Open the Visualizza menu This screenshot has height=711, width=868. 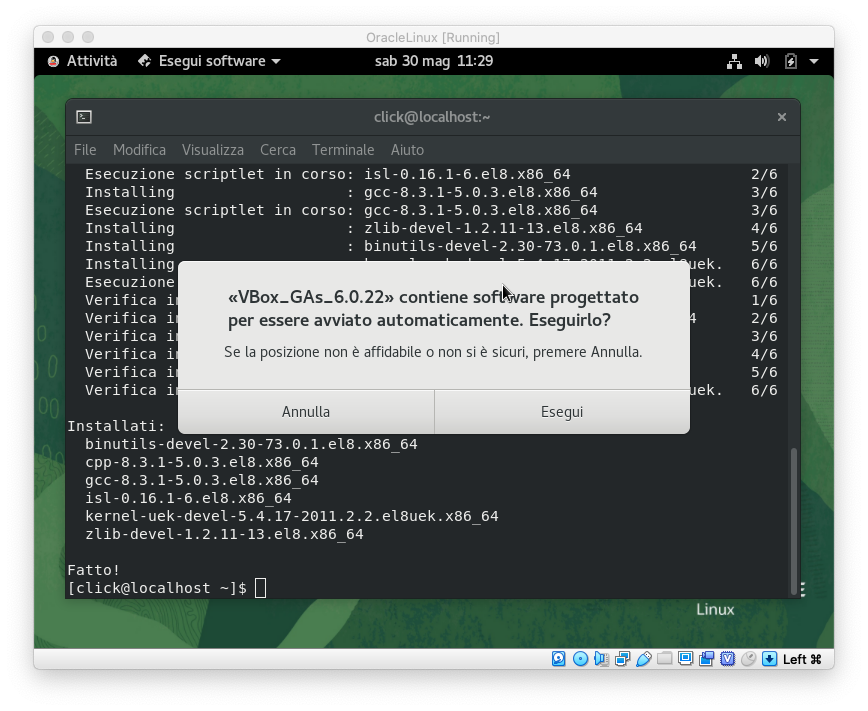tap(213, 150)
